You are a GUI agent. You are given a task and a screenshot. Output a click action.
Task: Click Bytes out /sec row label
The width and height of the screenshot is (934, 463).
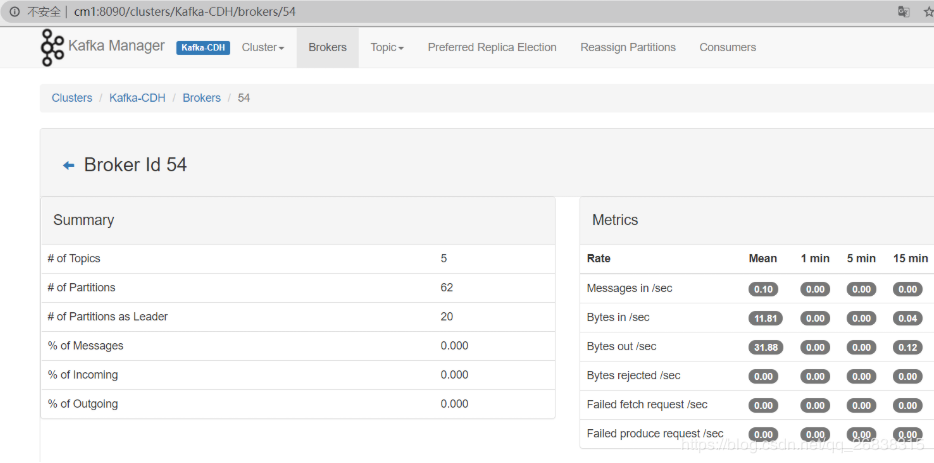pos(621,347)
